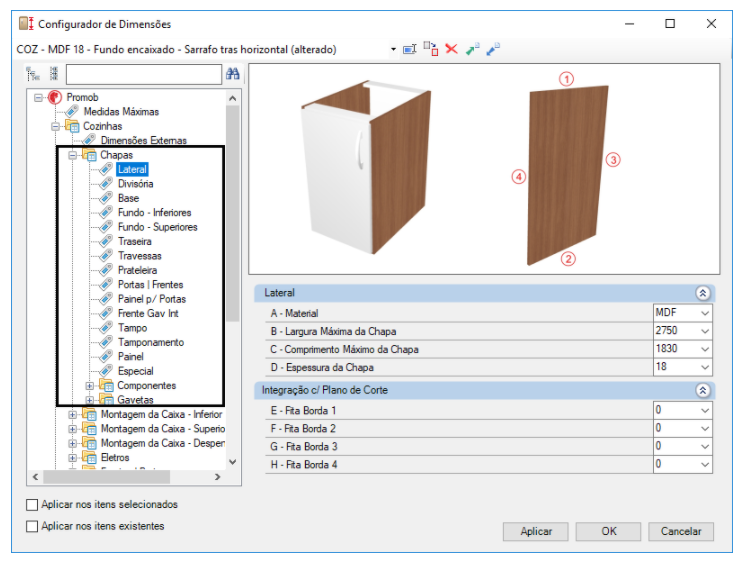
Task: Click the red X delete icon in toolbar
Action: 452,49
